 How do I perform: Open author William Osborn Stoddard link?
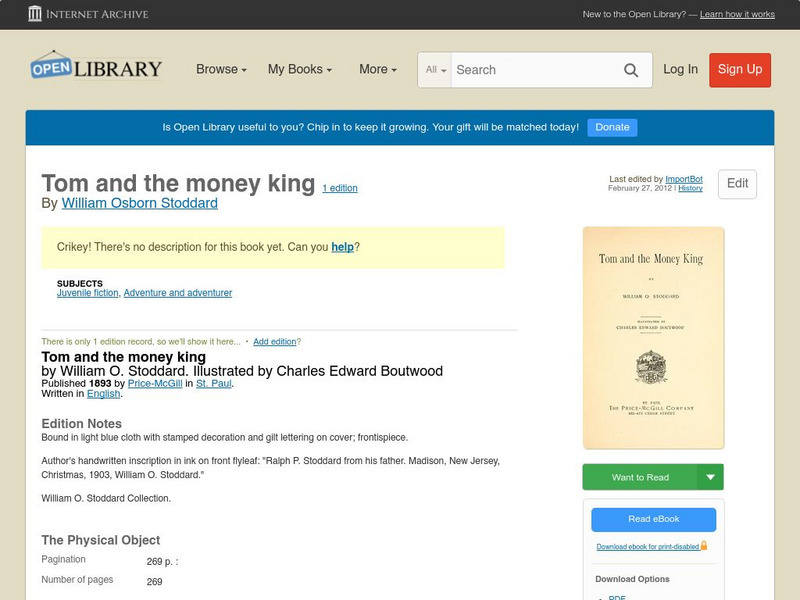pyautogui.click(x=139, y=203)
